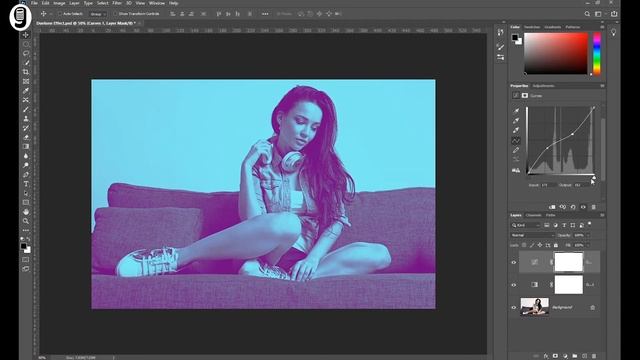Screen dimensions: 640x360
Task: Select the Horizontal Type tool
Action: point(26,184)
